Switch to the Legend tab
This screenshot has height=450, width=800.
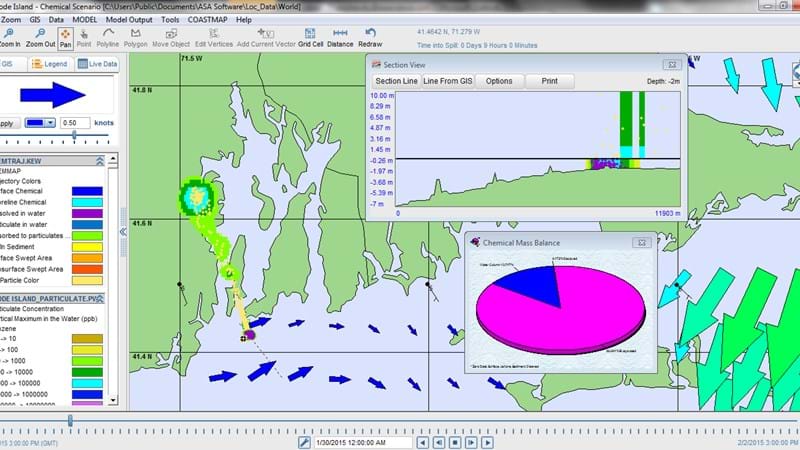(49, 64)
